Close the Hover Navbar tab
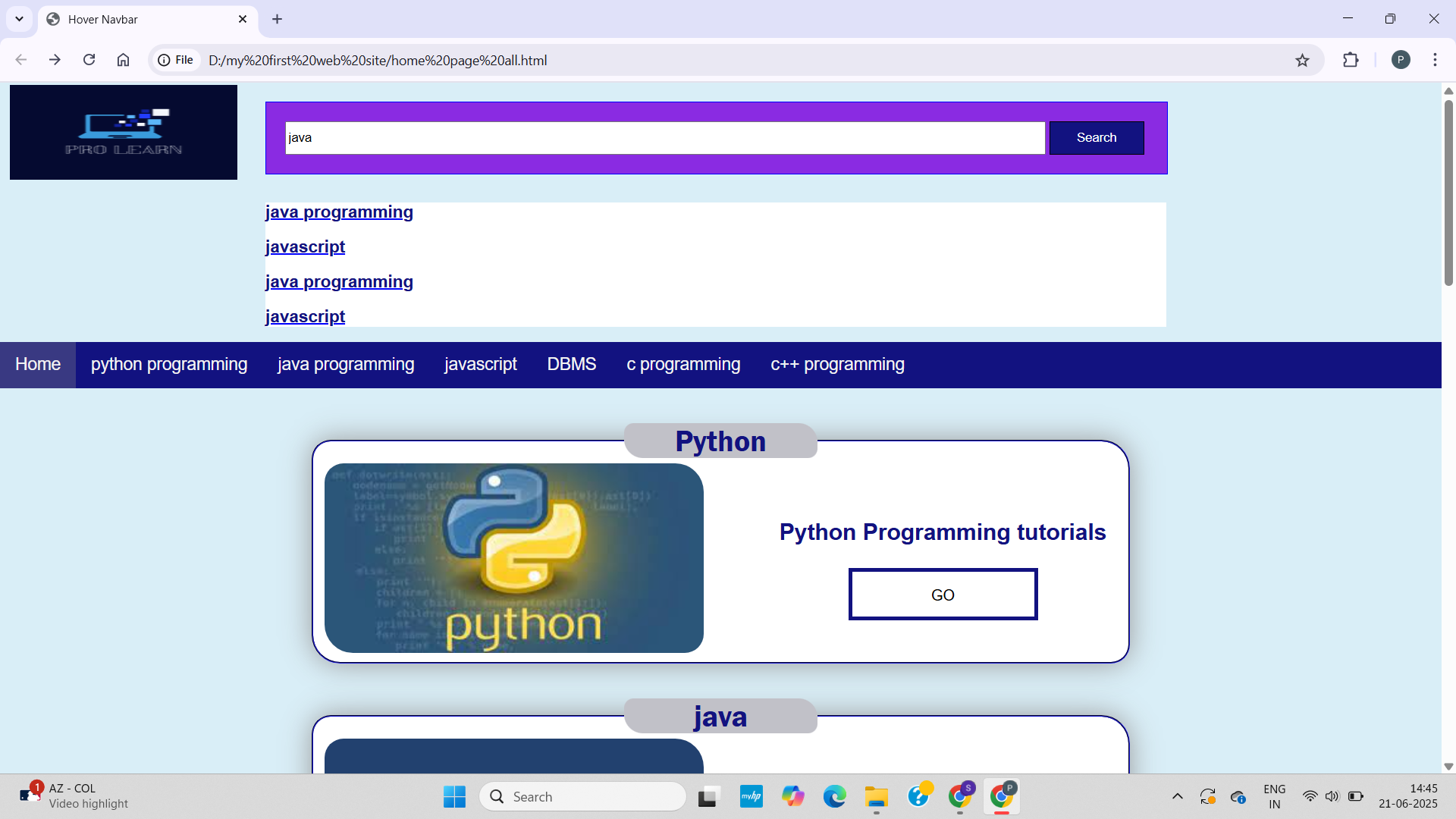 (x=243, y=19)
